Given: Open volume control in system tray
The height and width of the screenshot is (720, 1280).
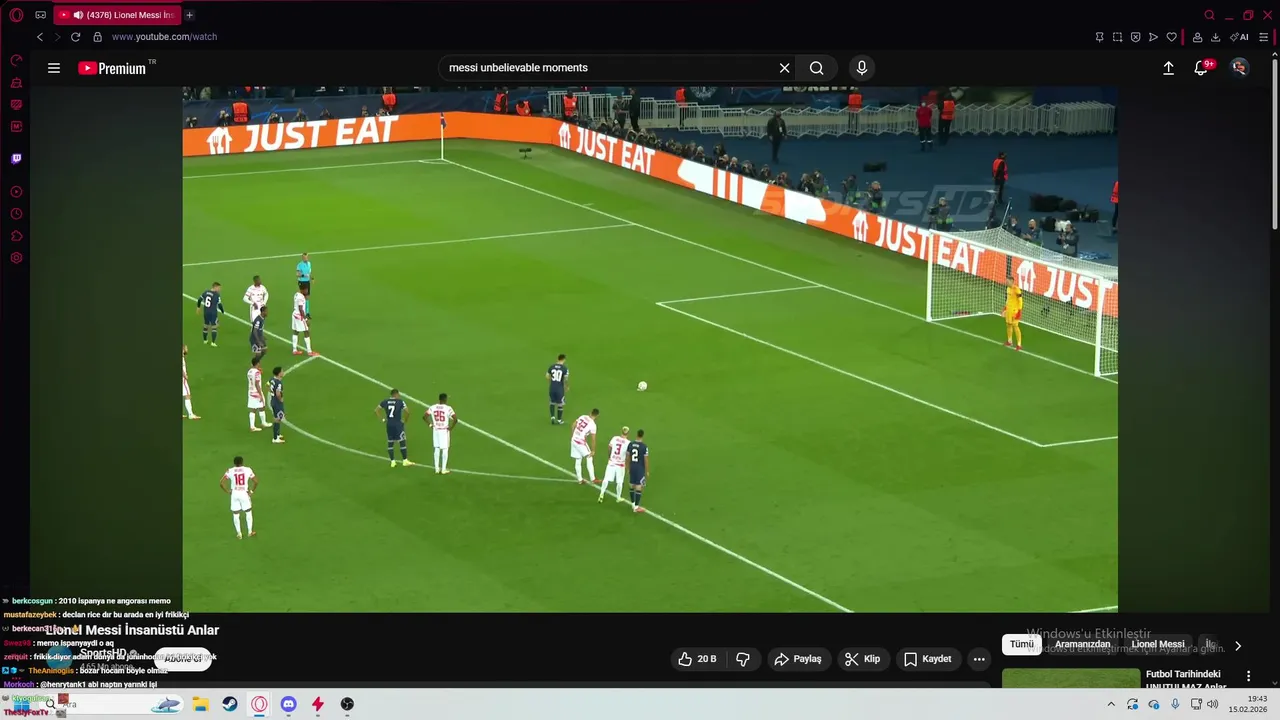Looking at the screenshot, I should pyautogui.click(x=1213, y=704).
